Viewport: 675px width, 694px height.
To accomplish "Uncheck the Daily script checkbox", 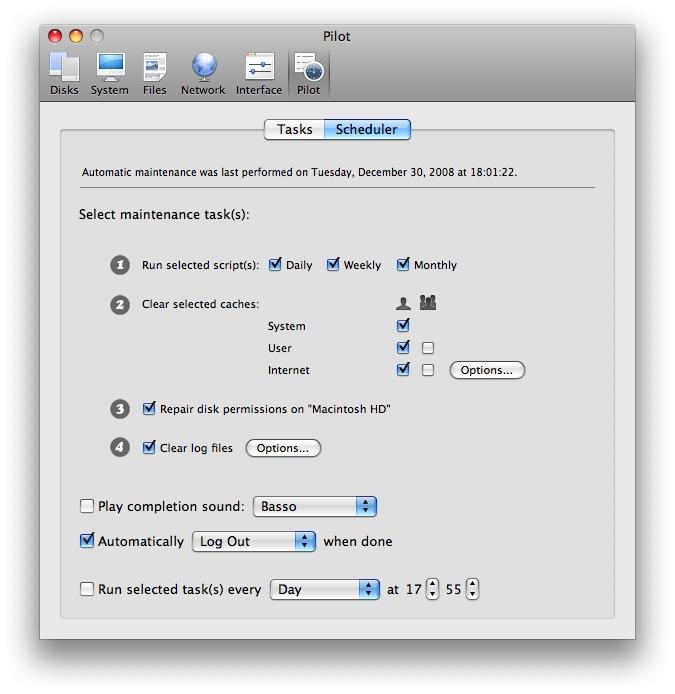I will pyautogui.click(x=276, y=265).
